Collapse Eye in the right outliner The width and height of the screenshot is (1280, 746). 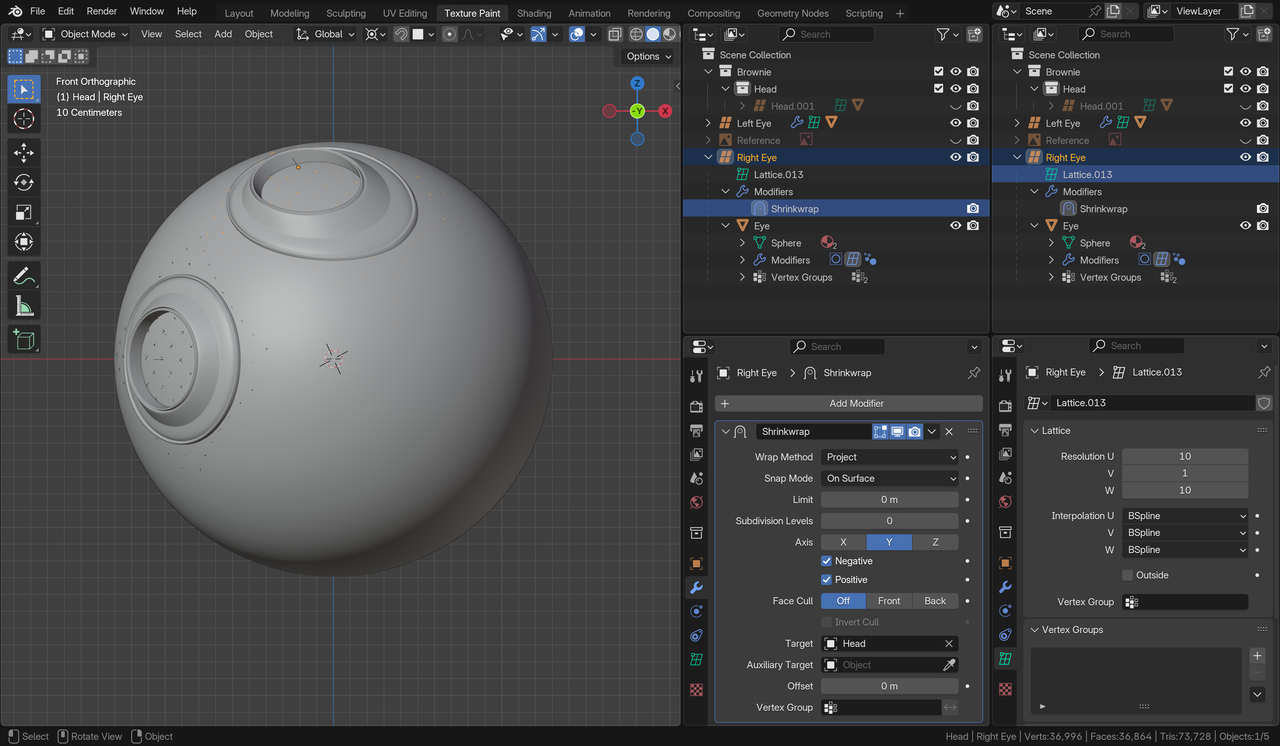(1035, 226)
